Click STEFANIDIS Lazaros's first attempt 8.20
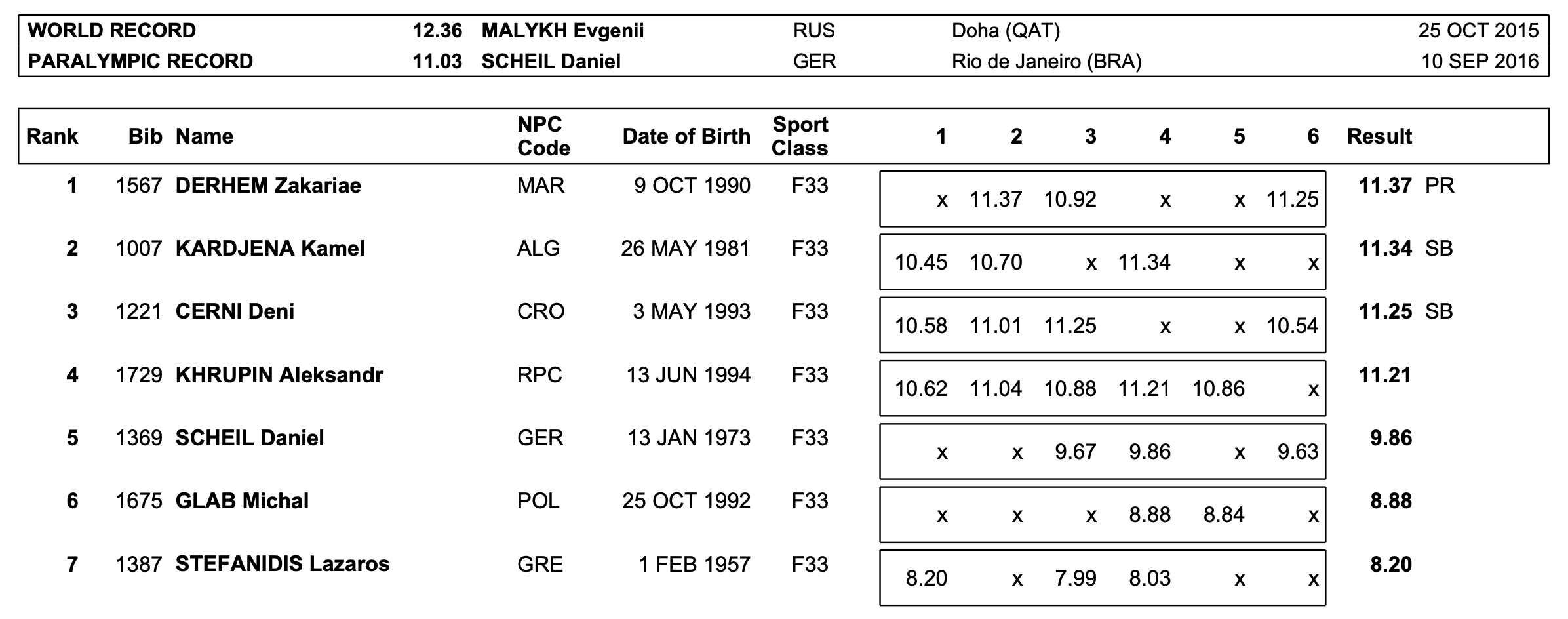This screenshot has height=619, width=1568. (x=926, y=578)
